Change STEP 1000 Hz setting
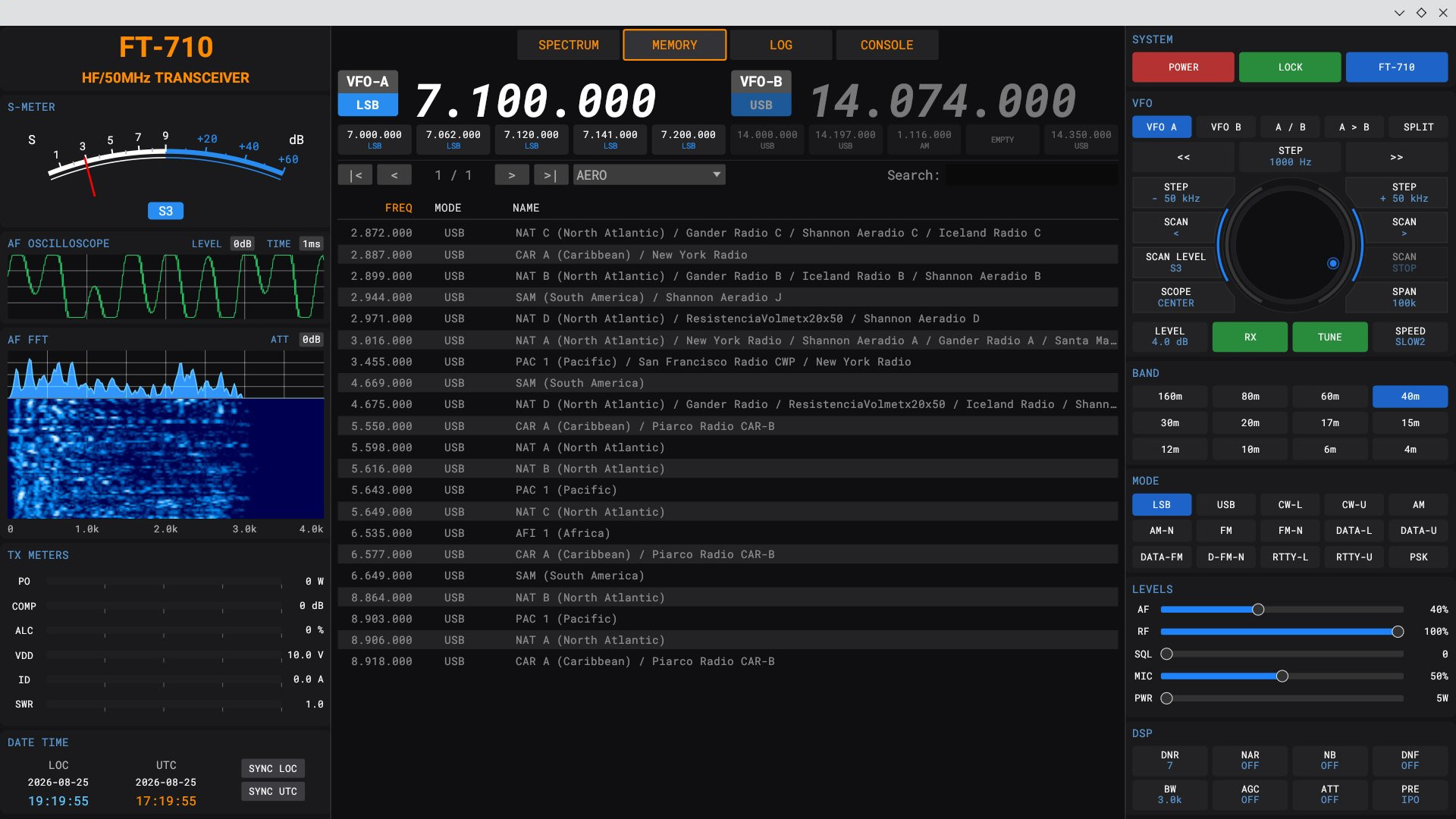Image resolution: width=1456 pixels, height=819 pixels. 1290,157
